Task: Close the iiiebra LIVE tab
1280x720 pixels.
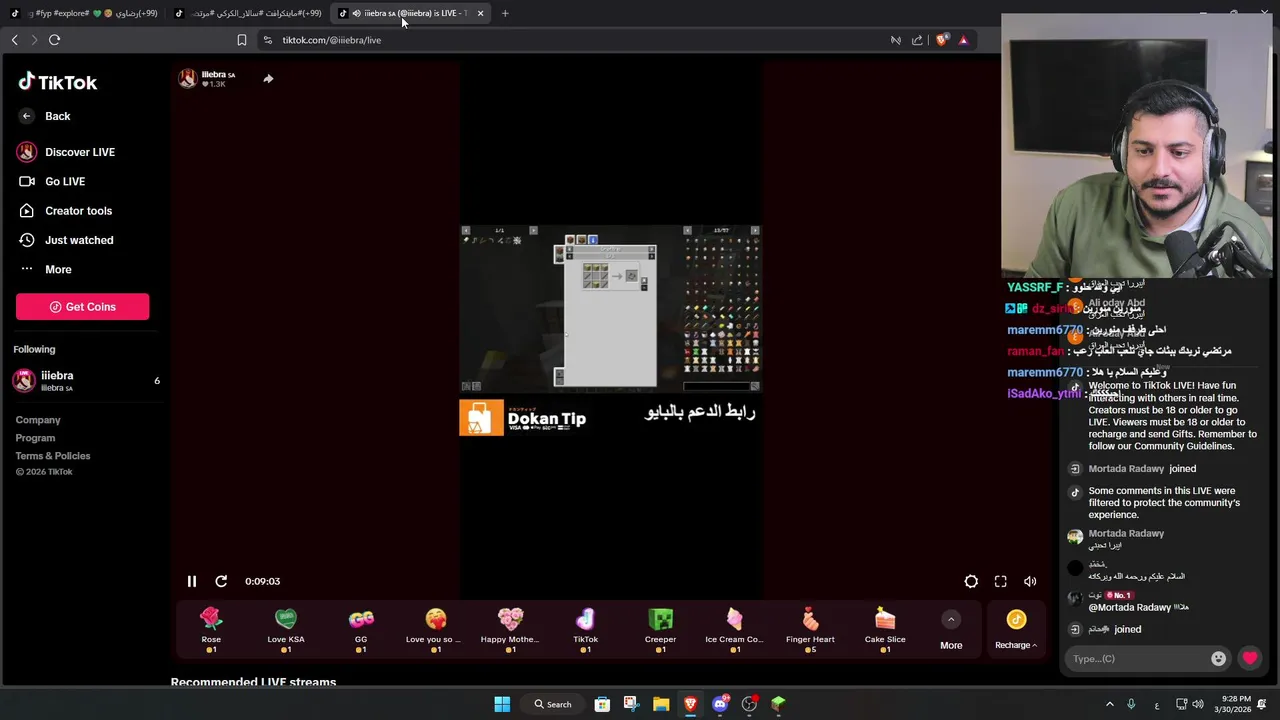Action: [480, 13]
